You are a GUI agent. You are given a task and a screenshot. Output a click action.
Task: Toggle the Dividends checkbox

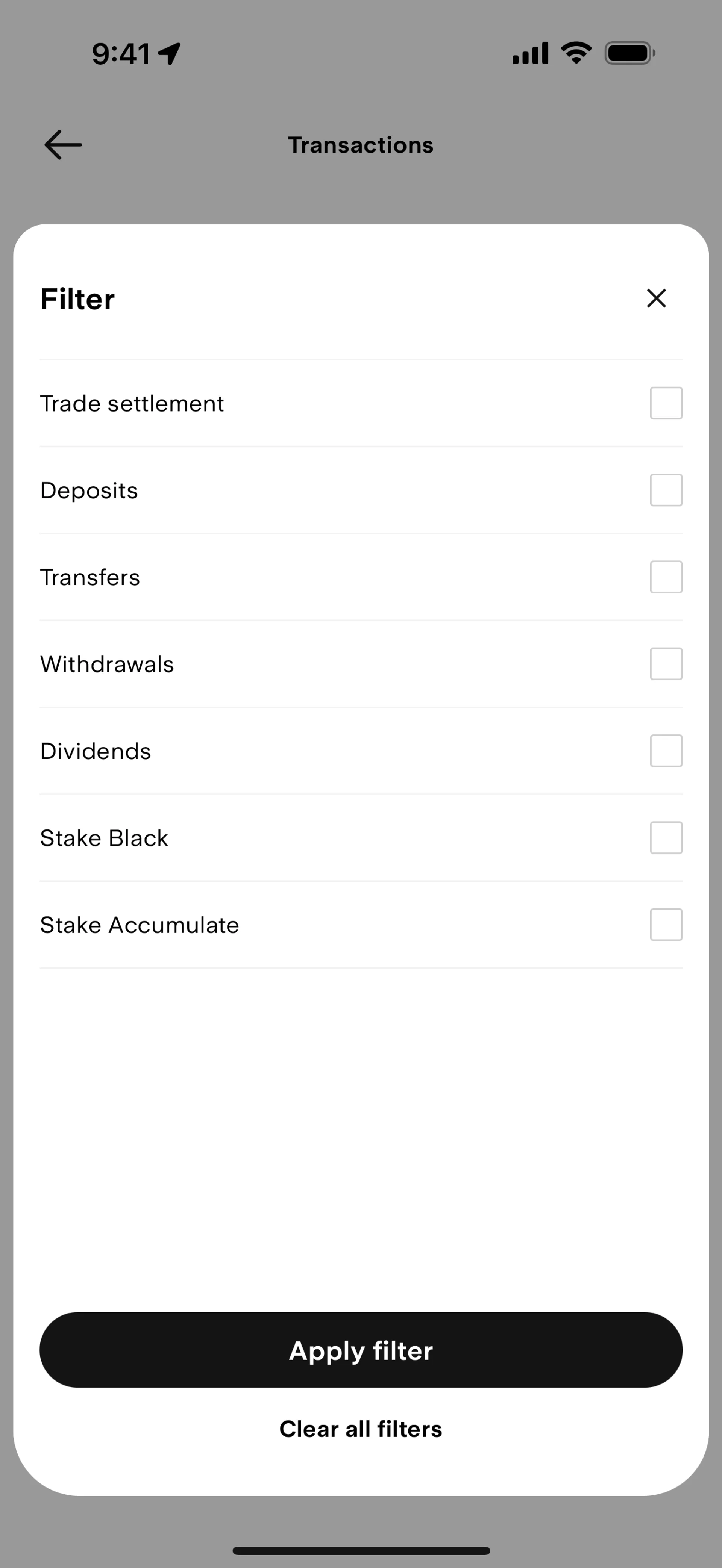(666, 751)
